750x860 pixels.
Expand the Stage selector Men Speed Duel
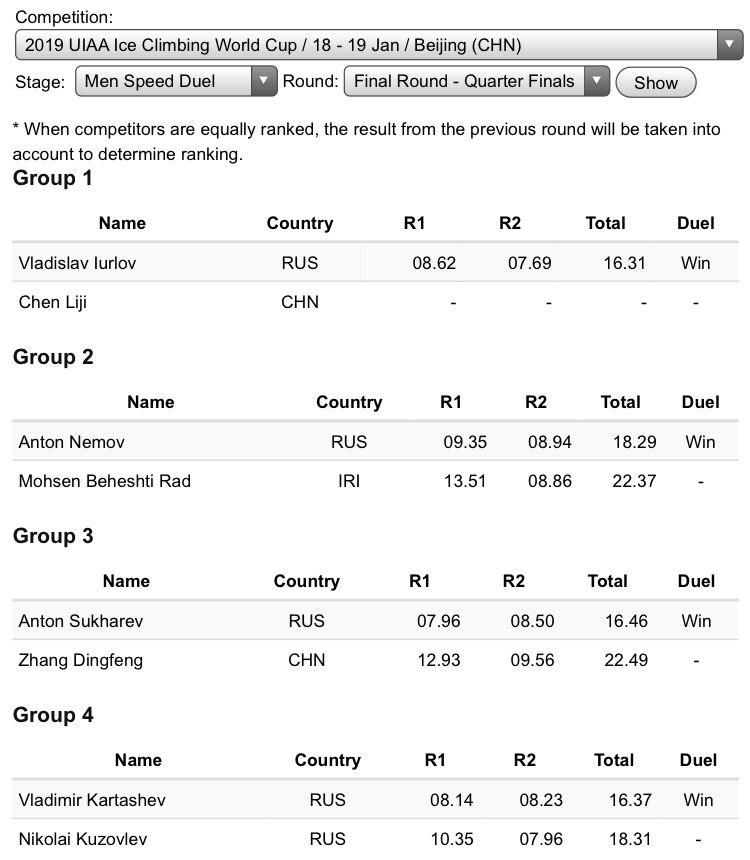click(175, 82)
